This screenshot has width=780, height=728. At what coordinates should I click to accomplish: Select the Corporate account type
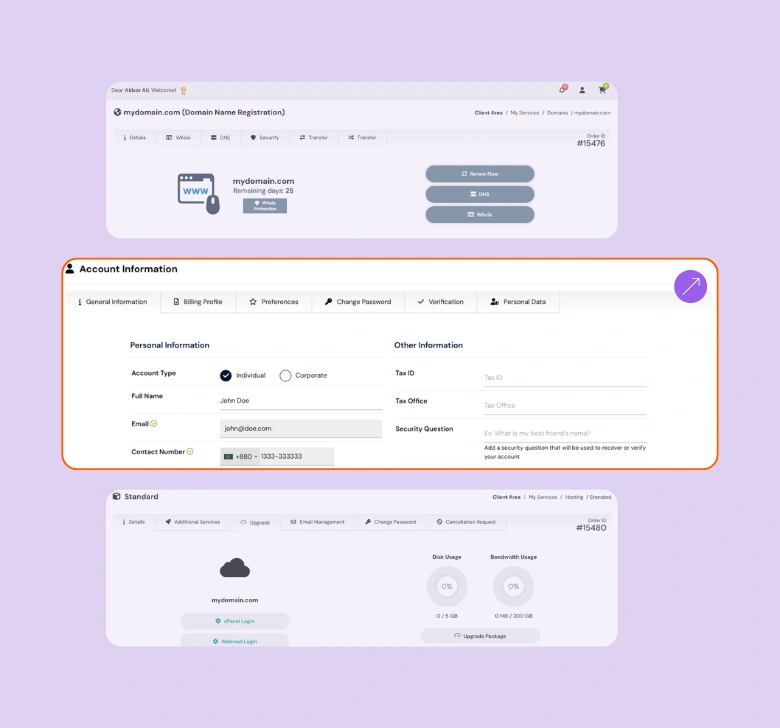285,375
